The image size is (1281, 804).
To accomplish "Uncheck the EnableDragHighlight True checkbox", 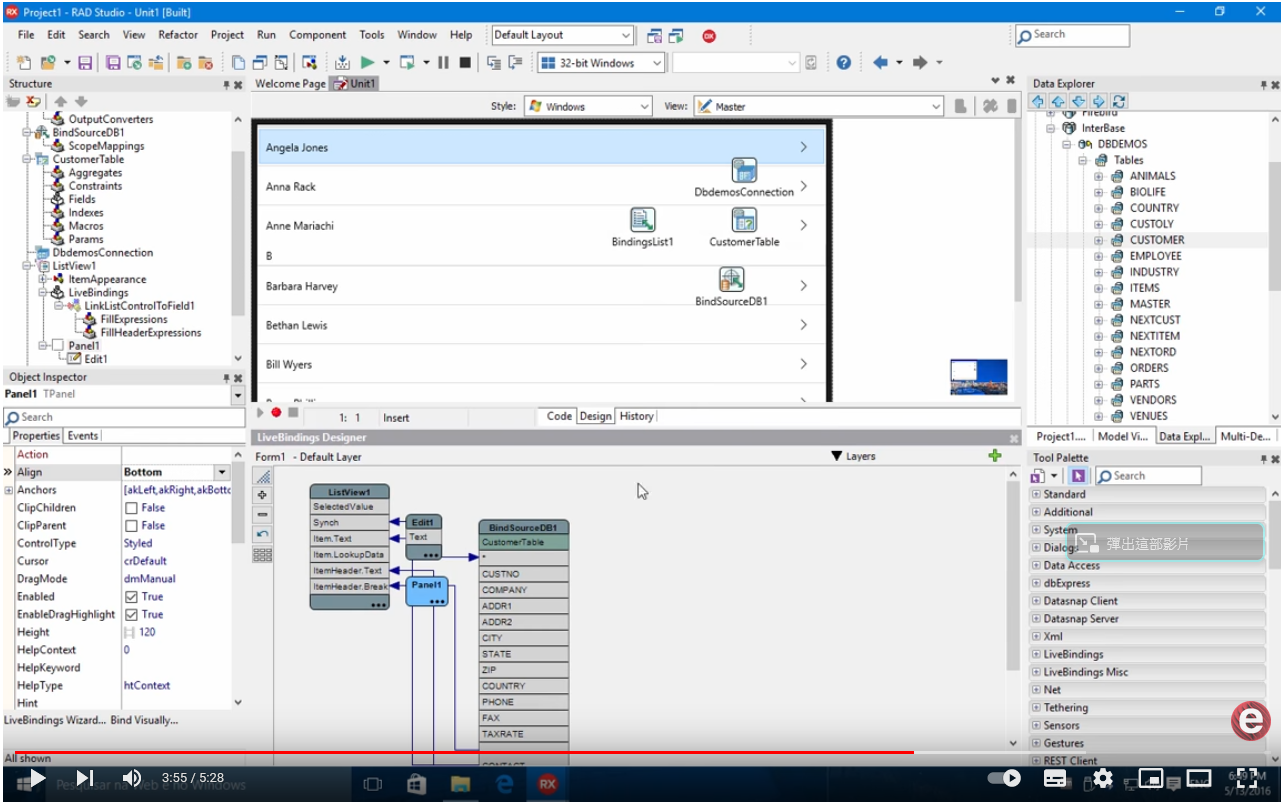I will (x=131, y=615).
